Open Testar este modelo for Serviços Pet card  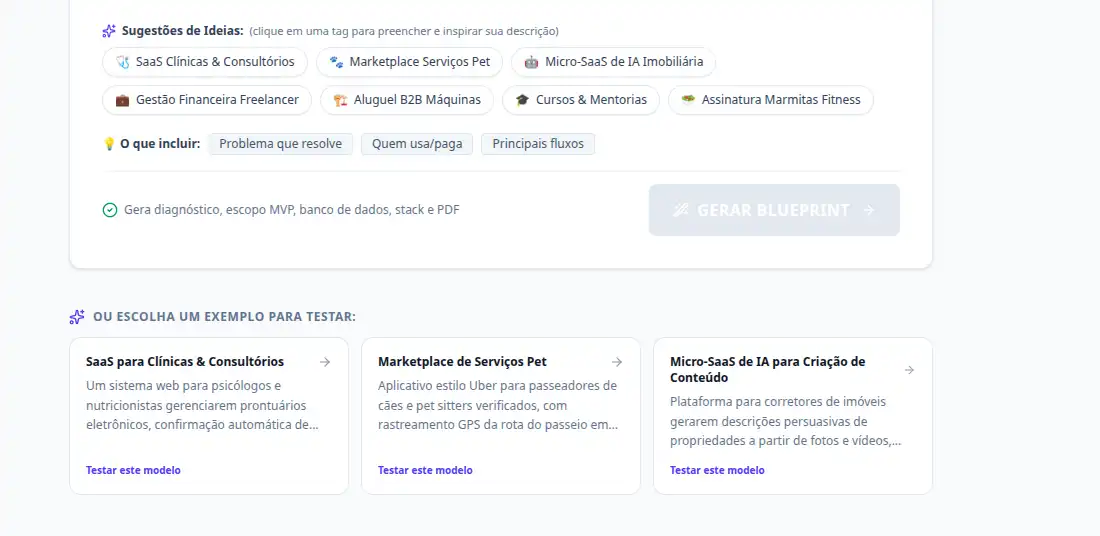425,470
